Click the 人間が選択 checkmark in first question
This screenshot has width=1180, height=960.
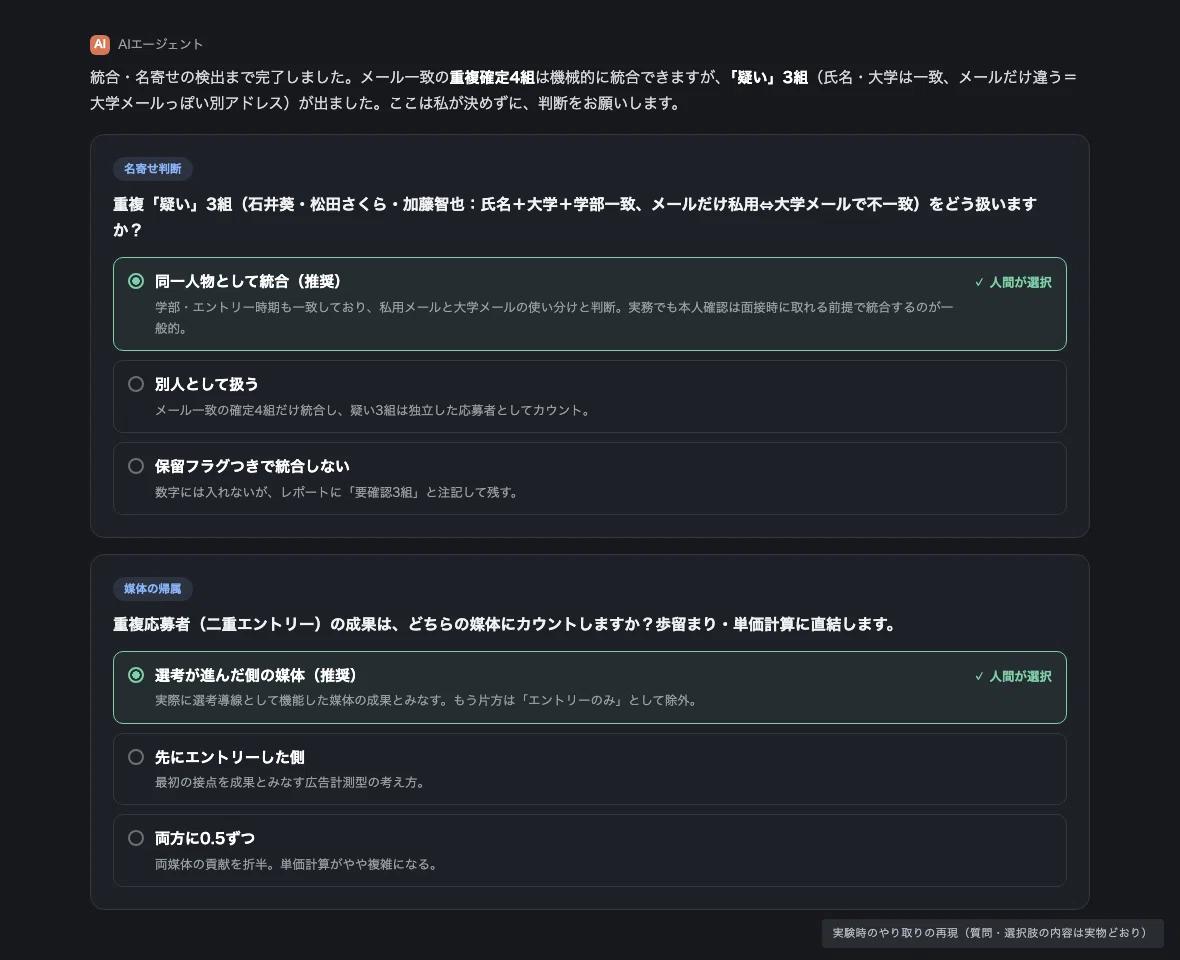[x=1013, y=282]
